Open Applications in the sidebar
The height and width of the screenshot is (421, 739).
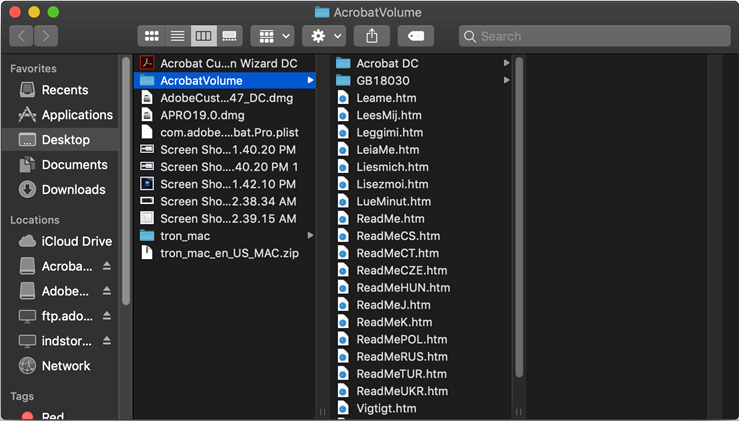tap(60, 115)
